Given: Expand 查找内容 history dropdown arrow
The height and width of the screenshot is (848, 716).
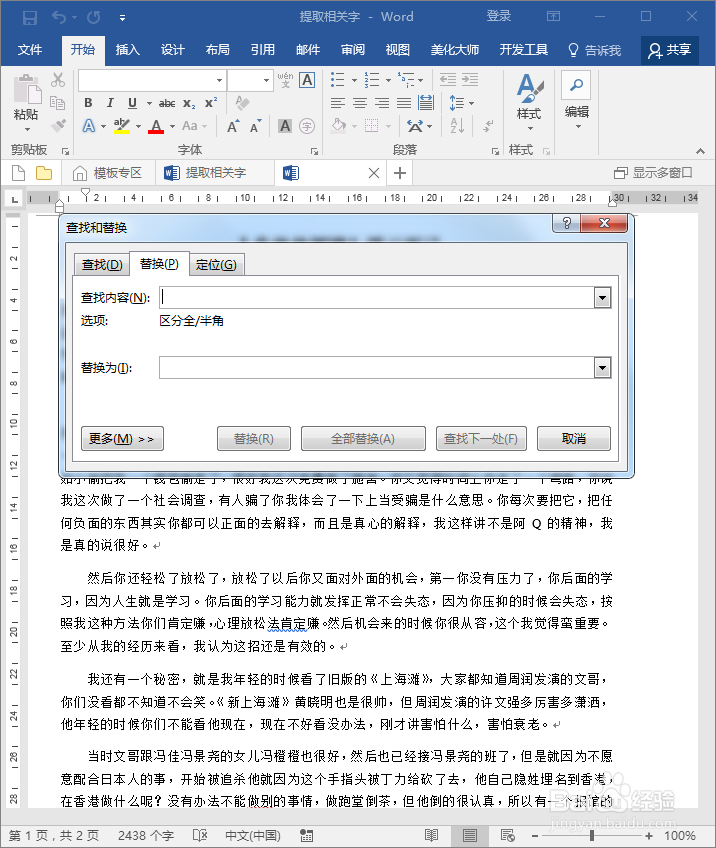Looking at the screenshot, I should [602, 297].
